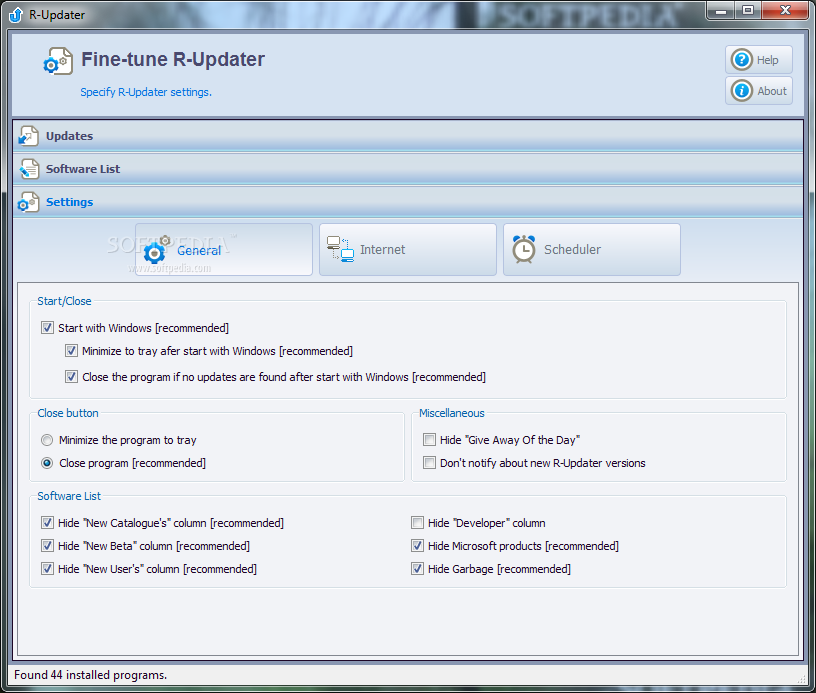The image size is (816, 693).
Task: Click the About info icon
Action: pyautogui.click(x=742, y=91)
